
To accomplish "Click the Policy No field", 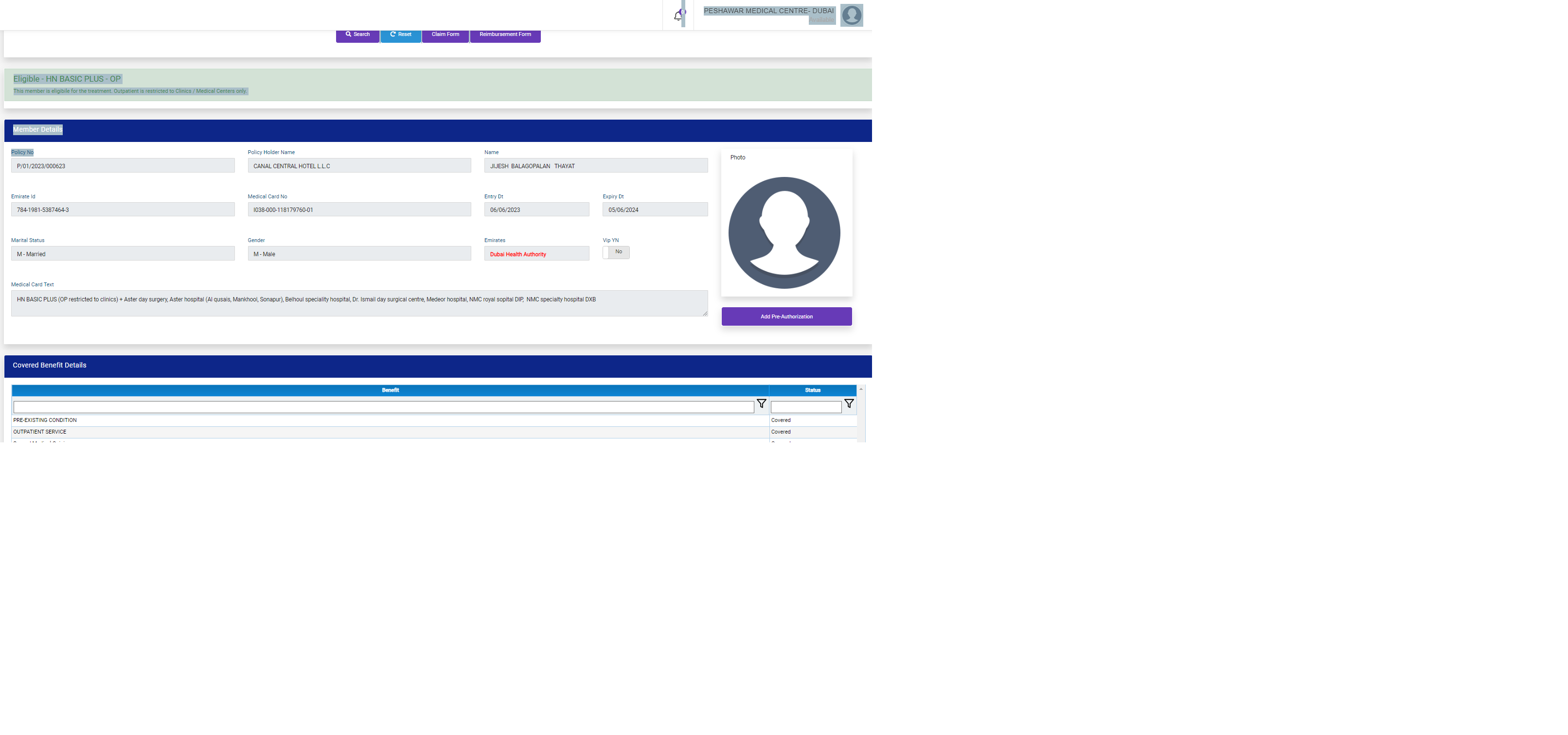I will (123, 166).
